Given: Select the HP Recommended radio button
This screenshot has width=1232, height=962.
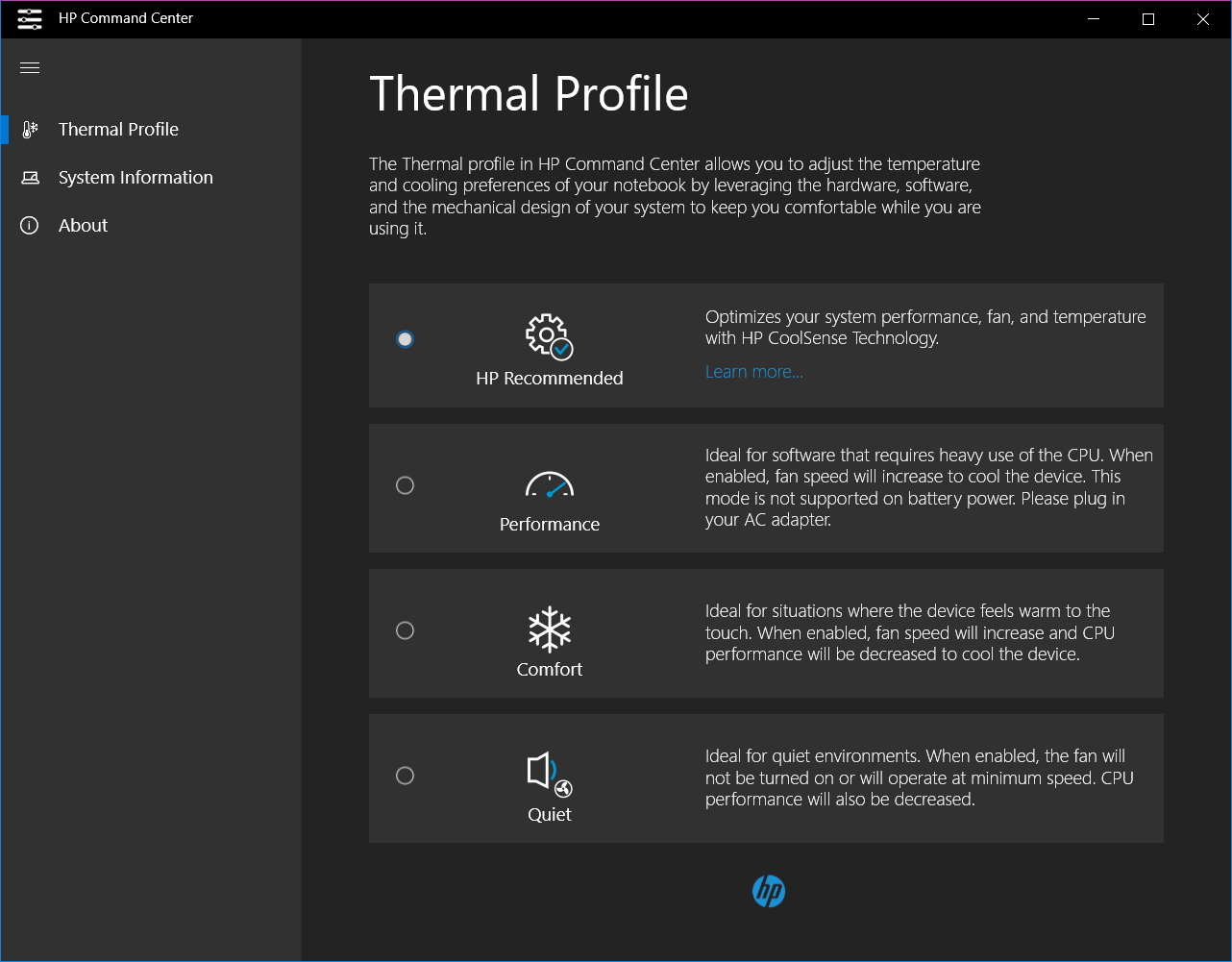Looking at the screenshot, I should pyautogui.click(x=406, y=339).
